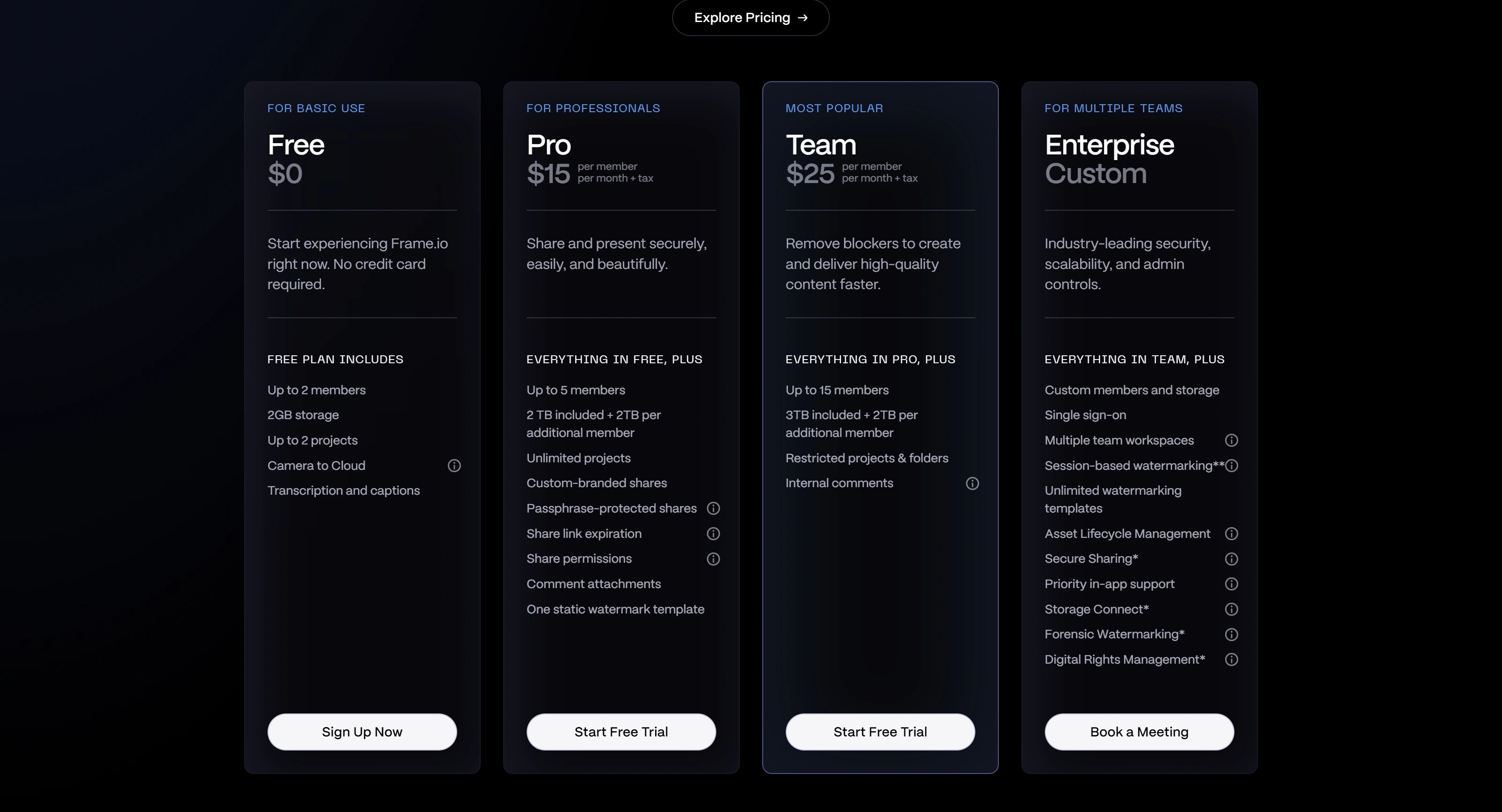This screenshot has height=812, width=1502.
Task: Click the Custom price in Enterprise card
Action: (1096, 174)
